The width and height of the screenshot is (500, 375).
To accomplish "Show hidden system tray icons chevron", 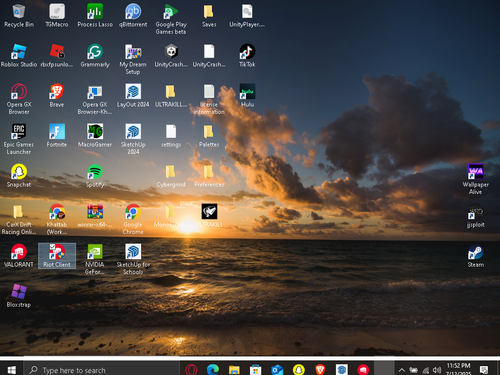I will click(402, 370).
